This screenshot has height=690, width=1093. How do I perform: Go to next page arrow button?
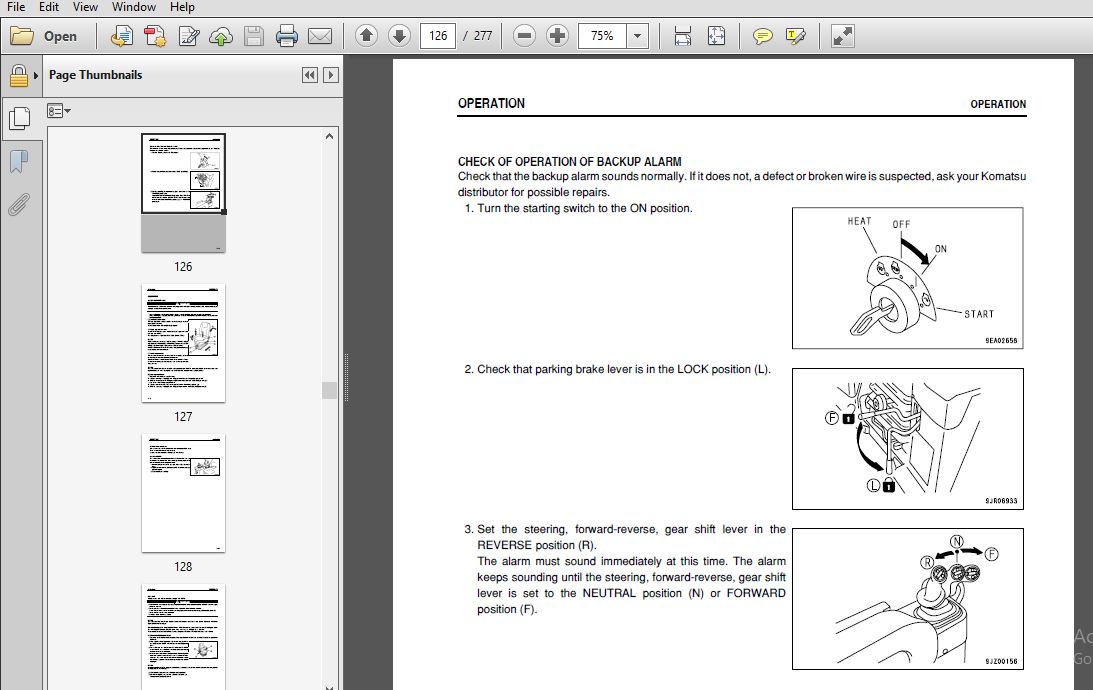(399, 36)
